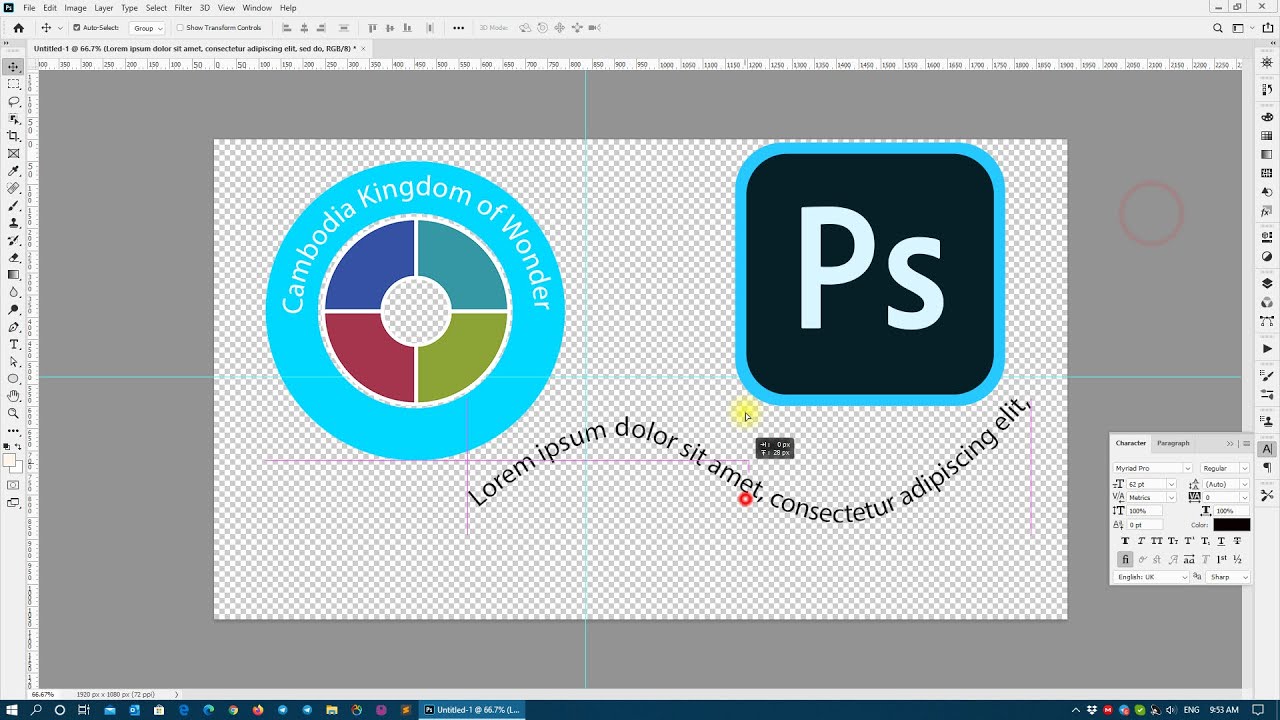1280x720 pixels.
Task: Select the Lasso tool
Action: coord(13,102)
